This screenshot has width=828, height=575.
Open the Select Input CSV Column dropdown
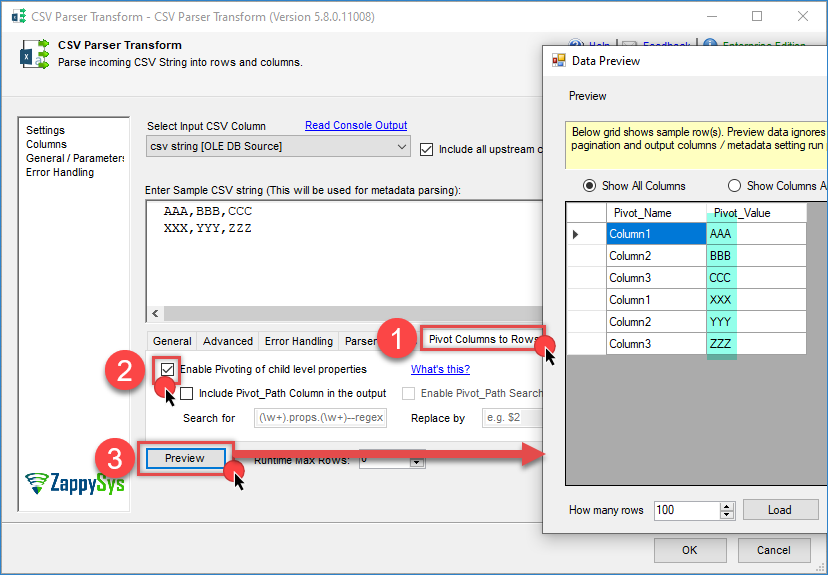coord(401,147)
